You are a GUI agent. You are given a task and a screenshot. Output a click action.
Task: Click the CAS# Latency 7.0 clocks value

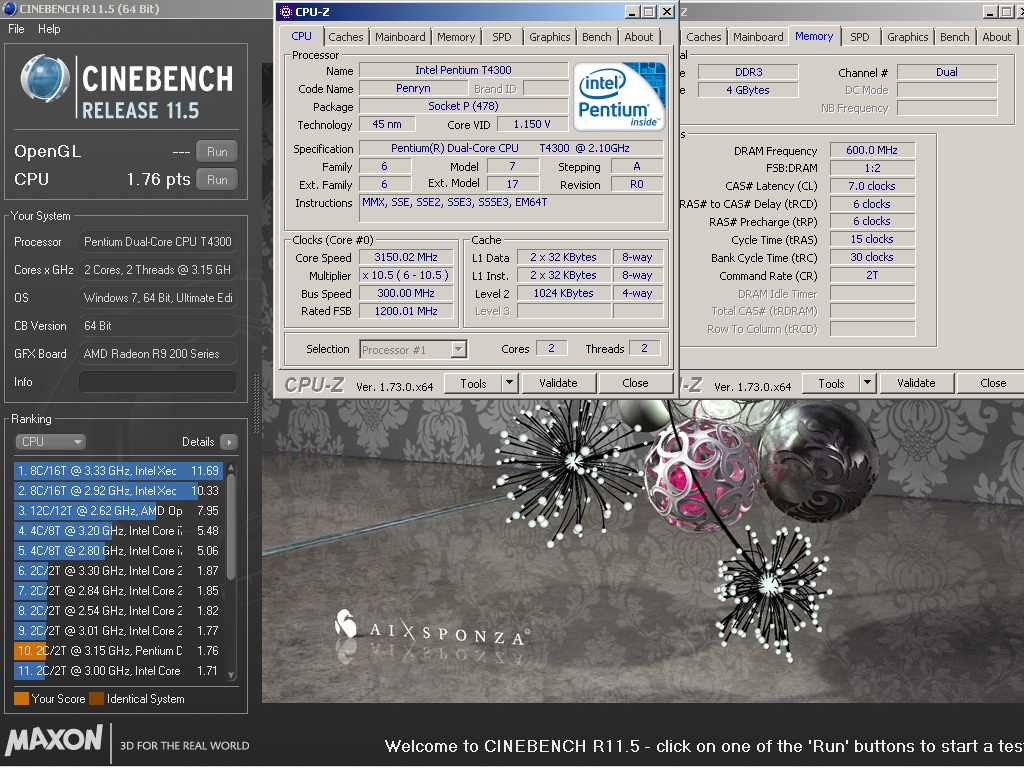point(872,186)
